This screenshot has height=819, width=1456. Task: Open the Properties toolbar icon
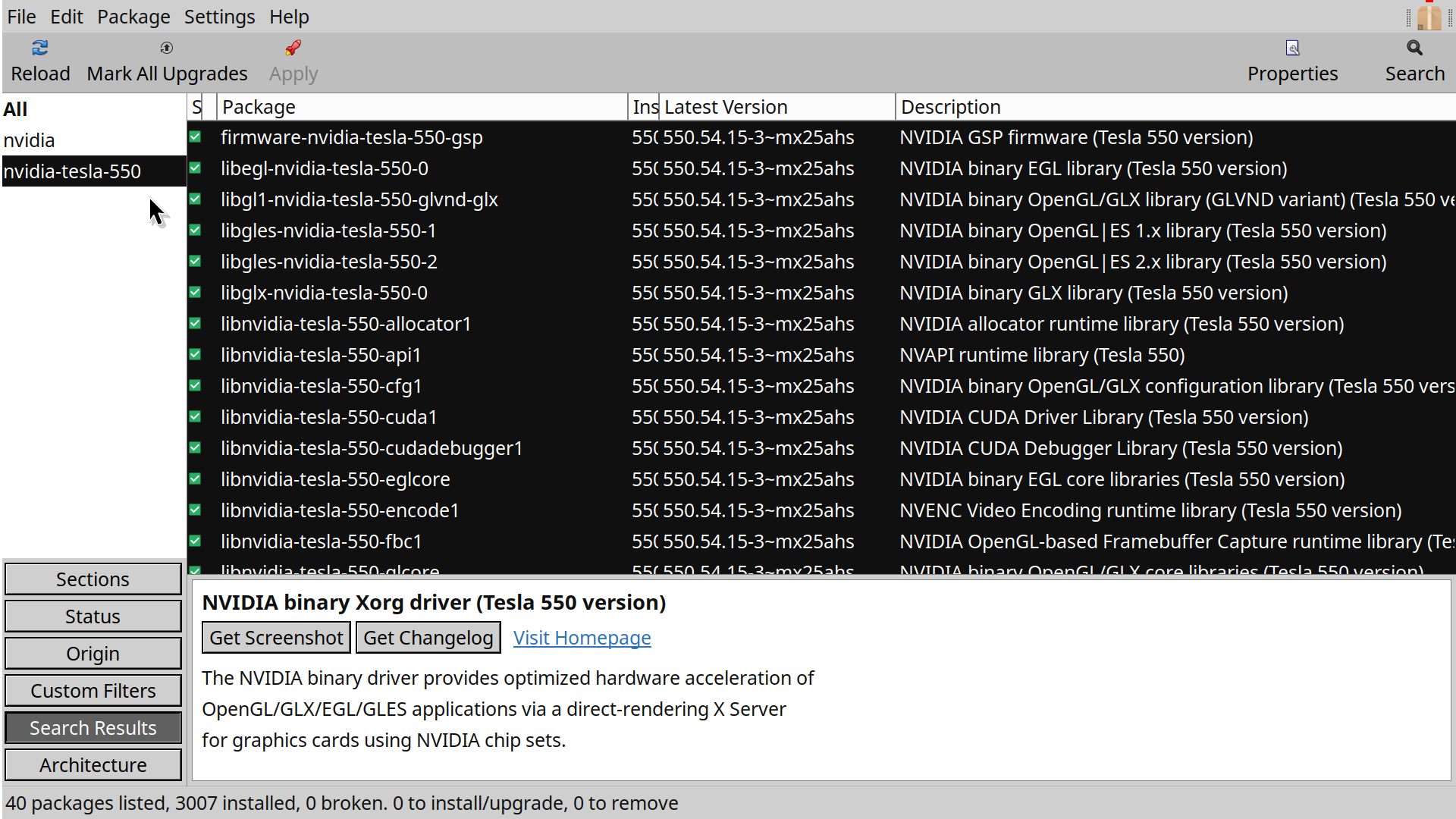[1293, 49]
